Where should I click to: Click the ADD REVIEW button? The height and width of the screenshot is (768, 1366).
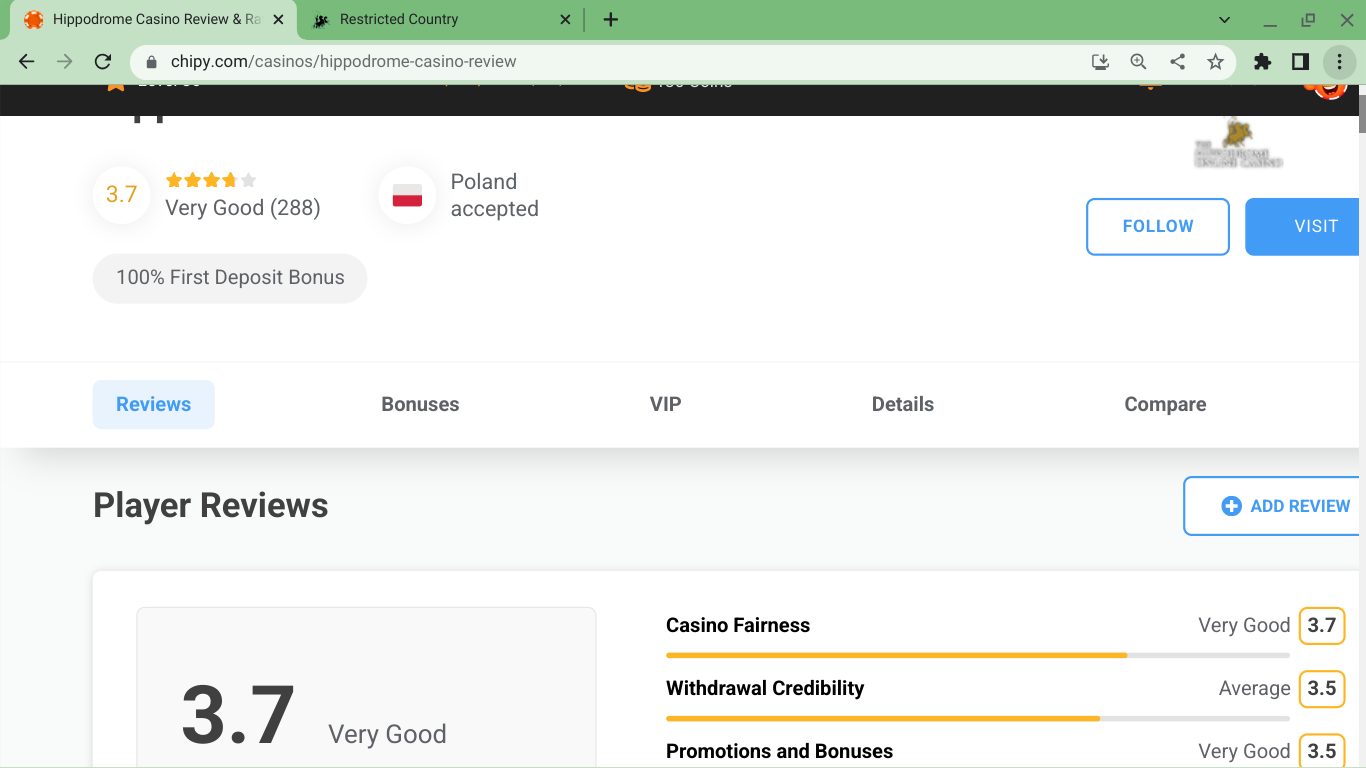(x=1285, y=506)
